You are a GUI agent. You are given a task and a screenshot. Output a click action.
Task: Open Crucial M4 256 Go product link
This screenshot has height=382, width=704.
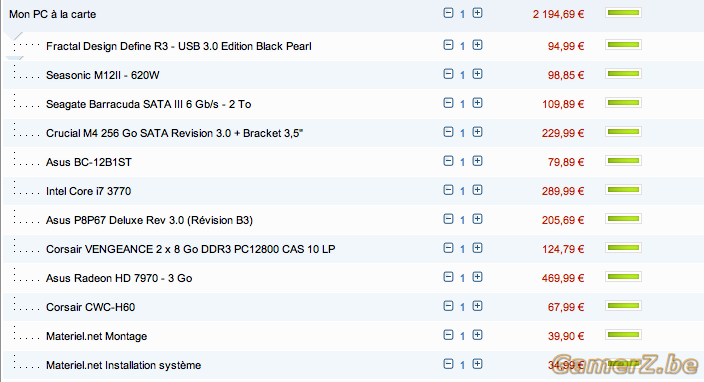(x=175, y=133)
